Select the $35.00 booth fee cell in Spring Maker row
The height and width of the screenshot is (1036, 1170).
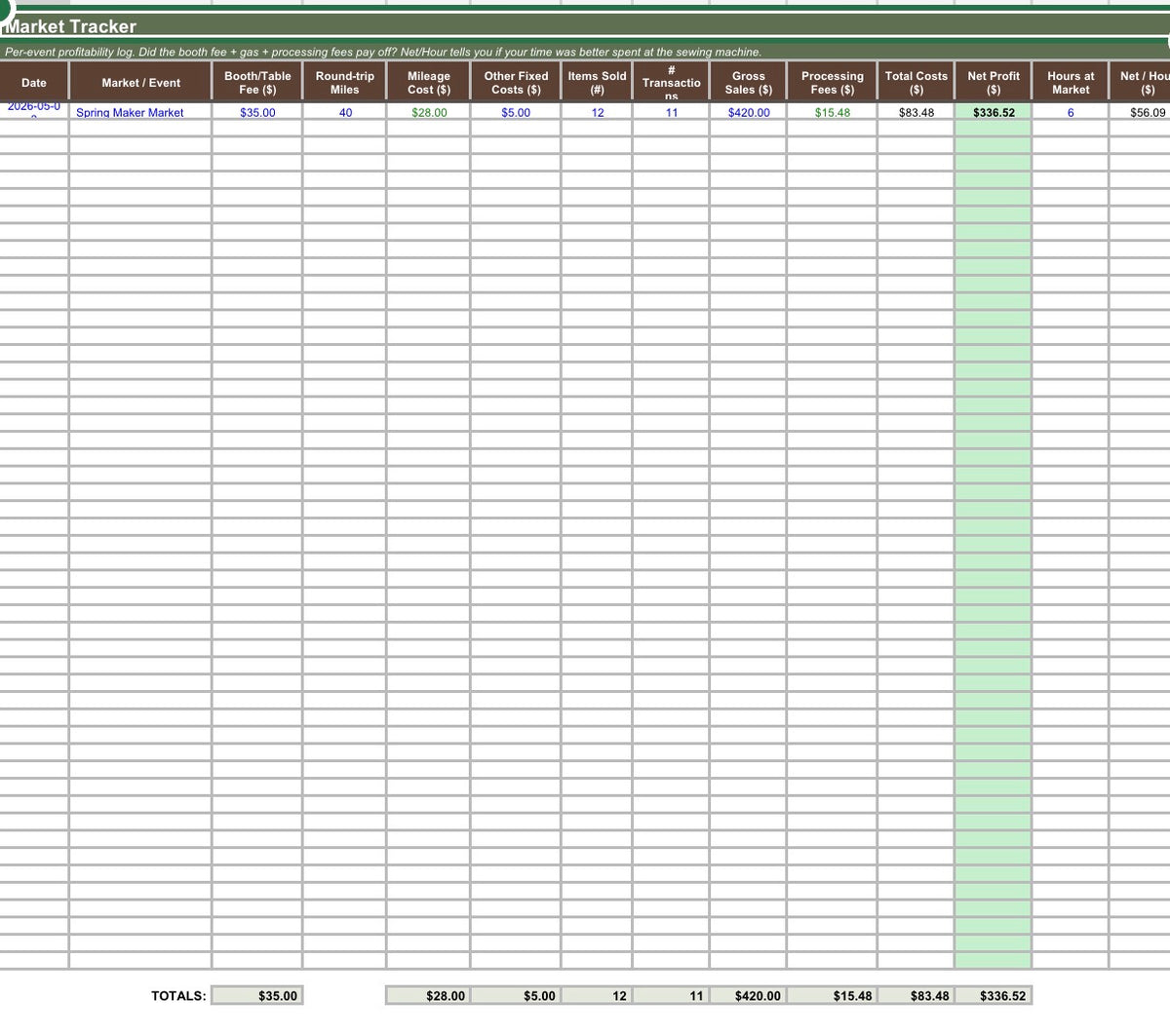(x=257, y=112)
